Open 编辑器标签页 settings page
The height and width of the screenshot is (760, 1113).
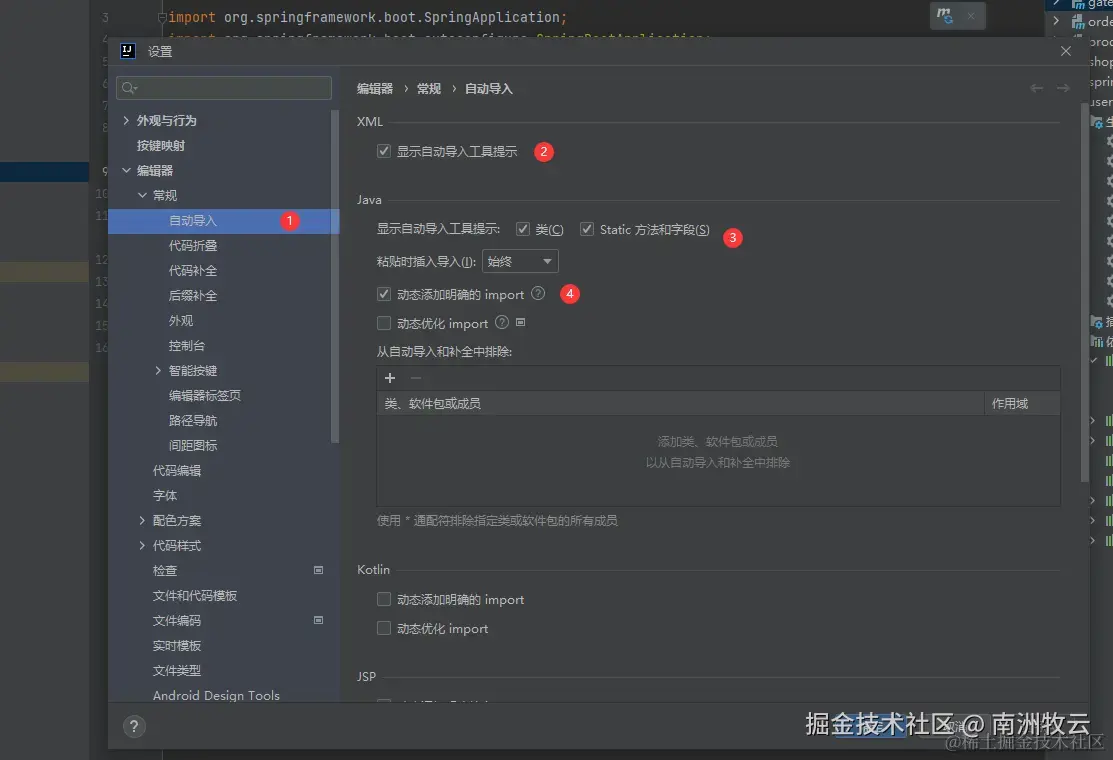click(205, 395)
